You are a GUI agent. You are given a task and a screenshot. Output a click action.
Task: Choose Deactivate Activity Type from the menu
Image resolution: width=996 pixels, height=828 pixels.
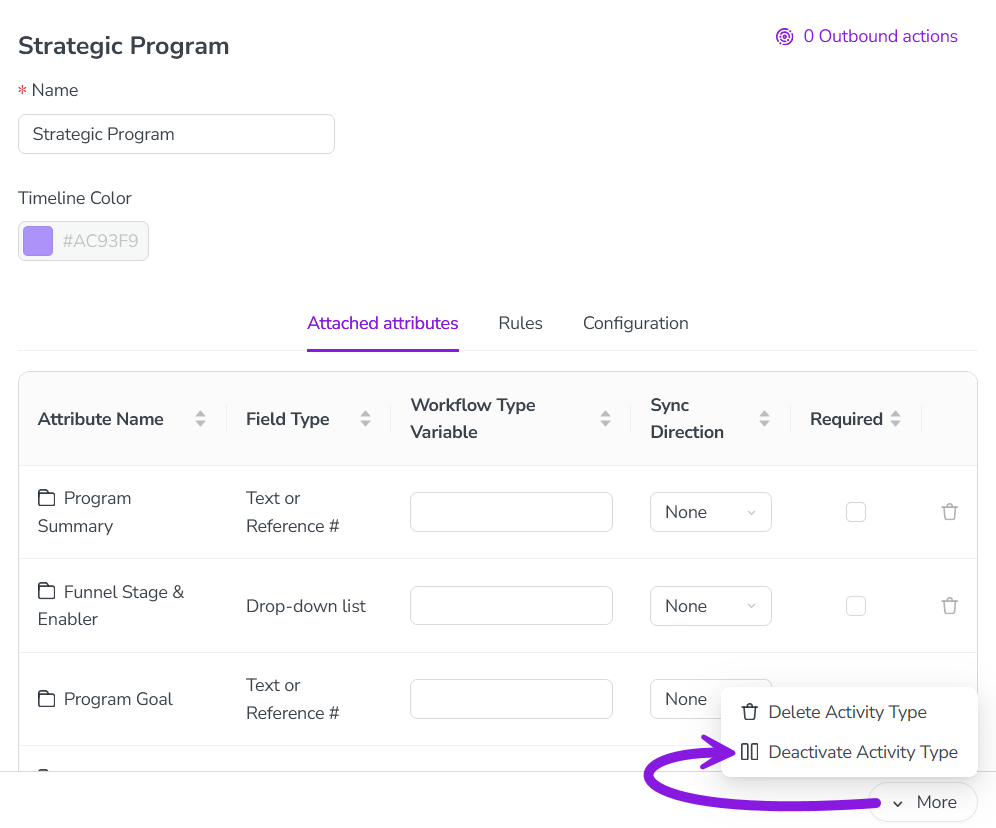pos(849,752)
